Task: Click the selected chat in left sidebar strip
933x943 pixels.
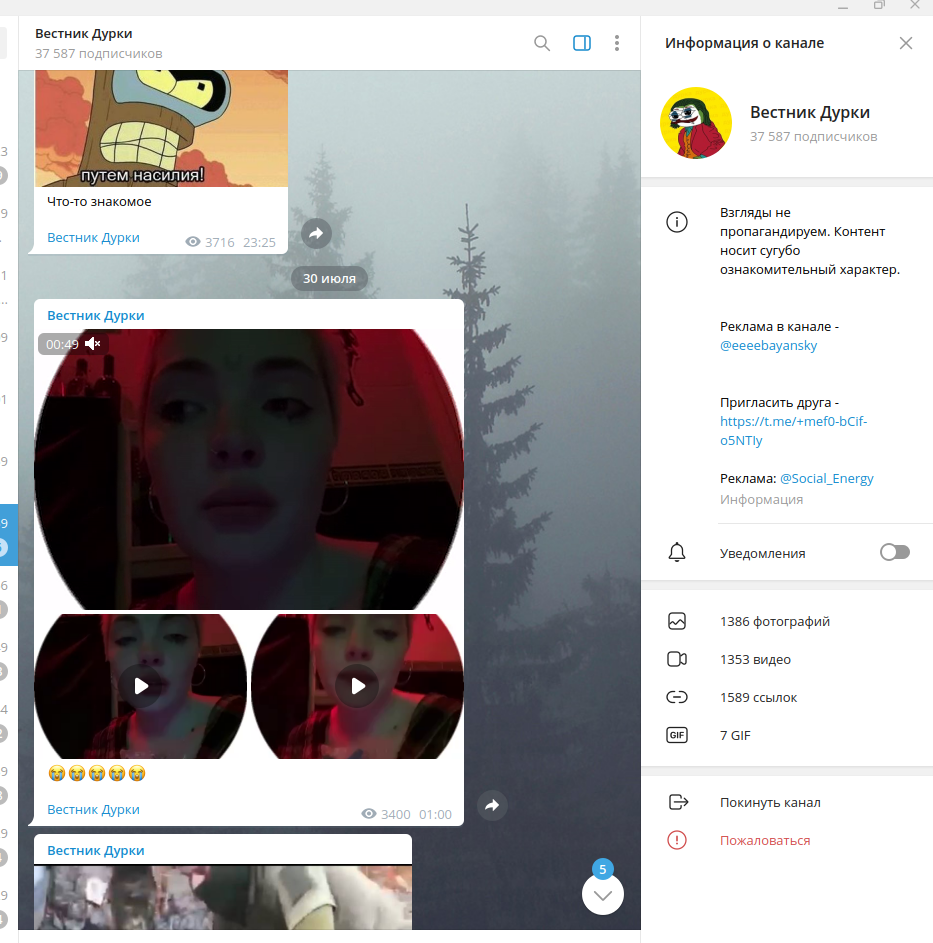Action: coord(8,535)
